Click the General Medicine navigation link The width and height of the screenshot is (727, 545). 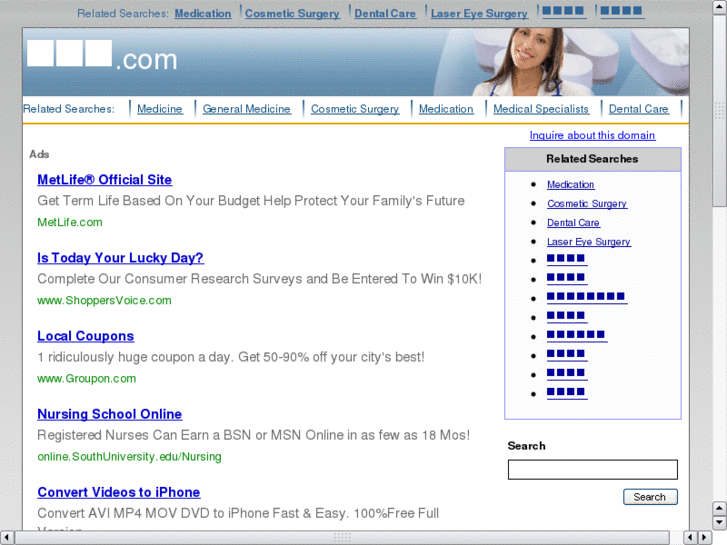pos(247,109)
